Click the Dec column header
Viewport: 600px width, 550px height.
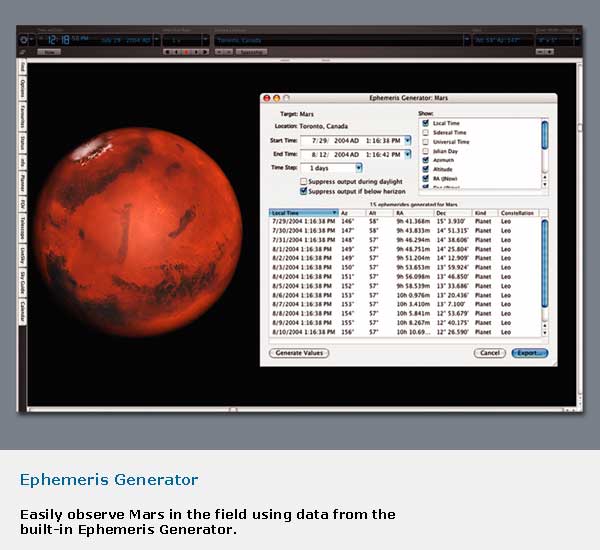453,213
